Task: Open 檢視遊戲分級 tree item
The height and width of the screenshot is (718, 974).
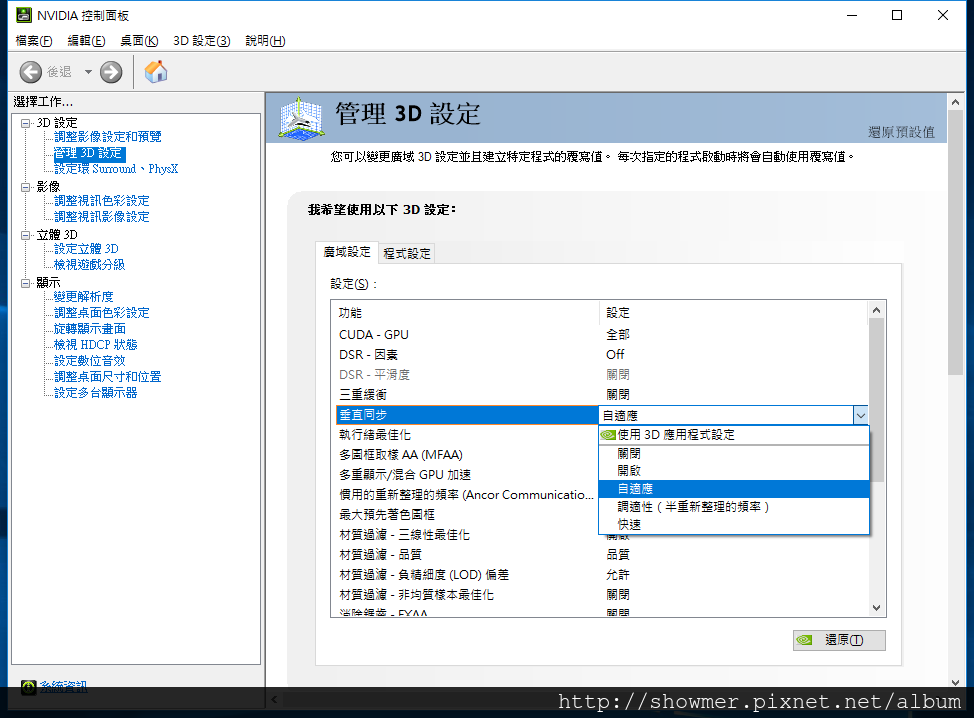Action: (89, 265)
